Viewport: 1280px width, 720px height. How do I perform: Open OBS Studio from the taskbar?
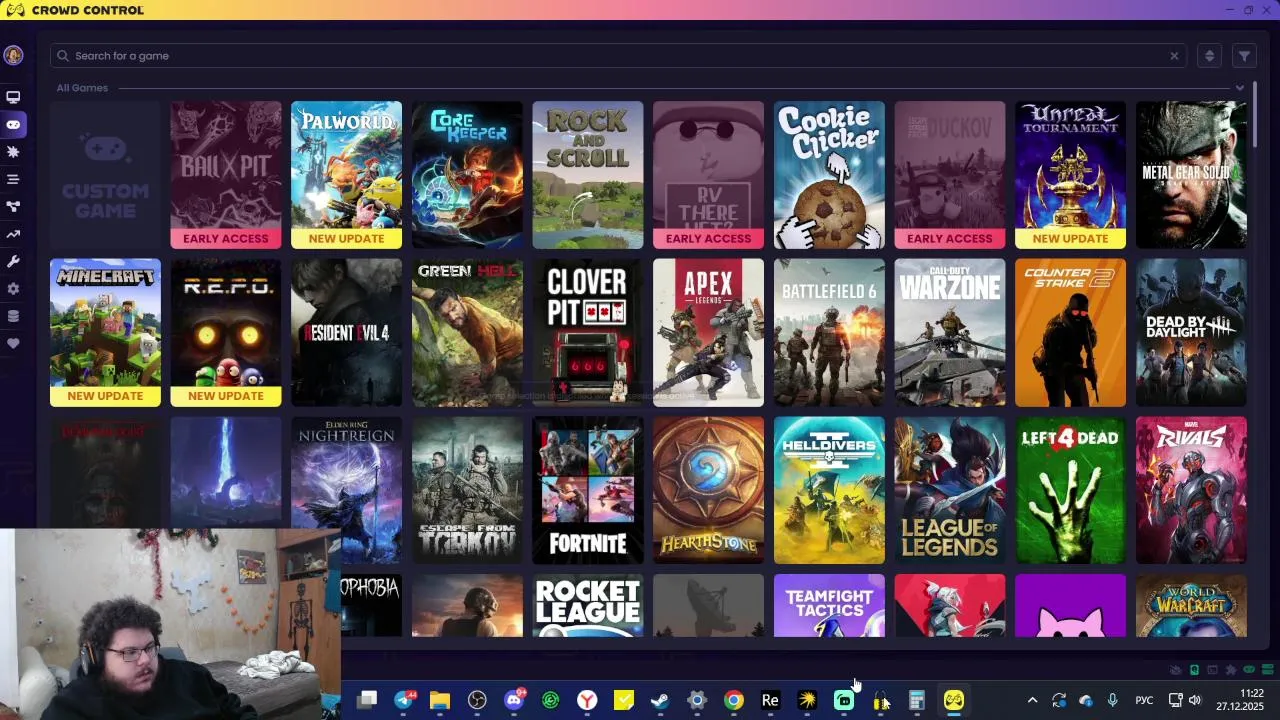(477, 701)
